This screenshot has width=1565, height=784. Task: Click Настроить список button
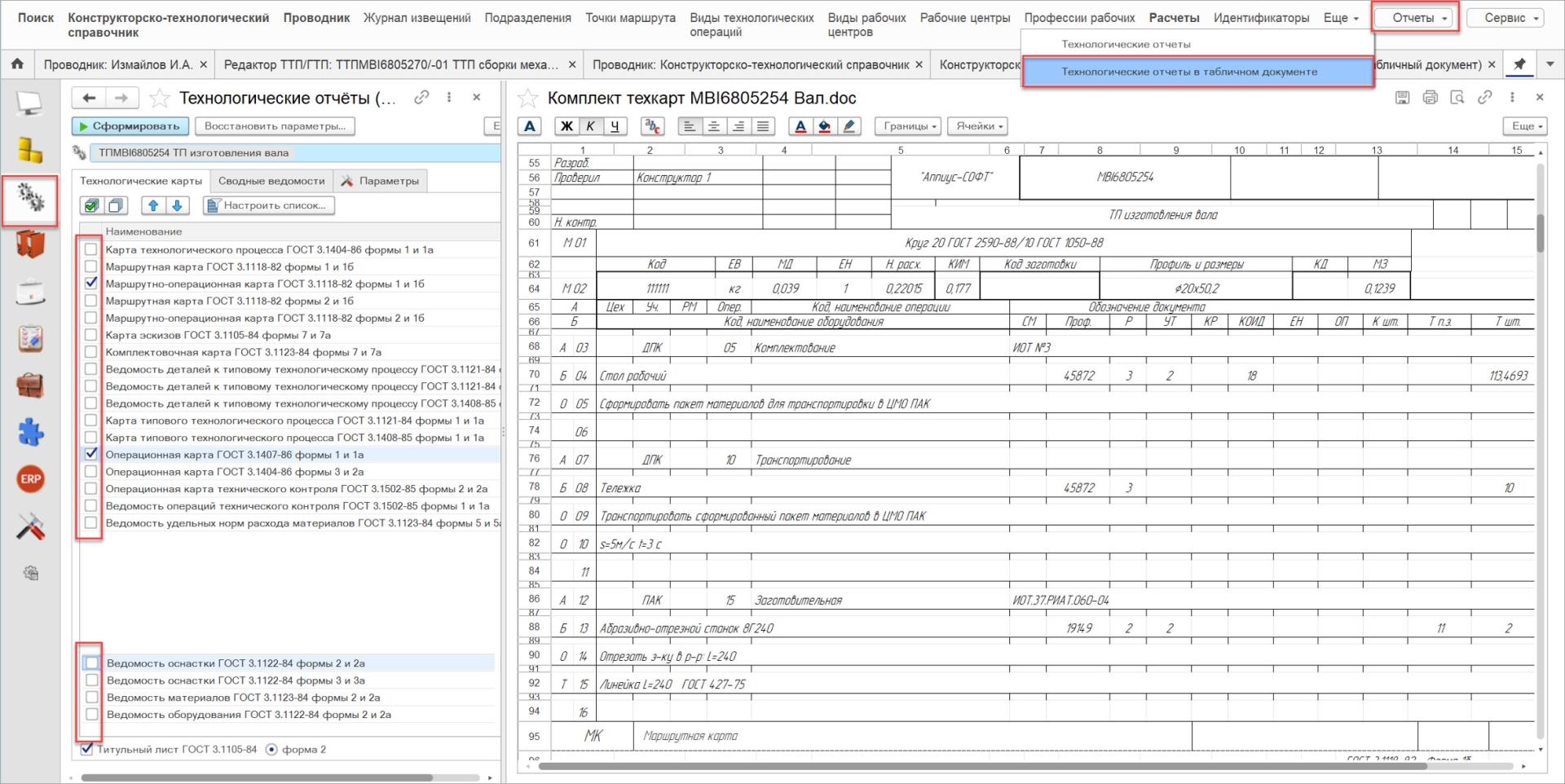tap(268, 205)
